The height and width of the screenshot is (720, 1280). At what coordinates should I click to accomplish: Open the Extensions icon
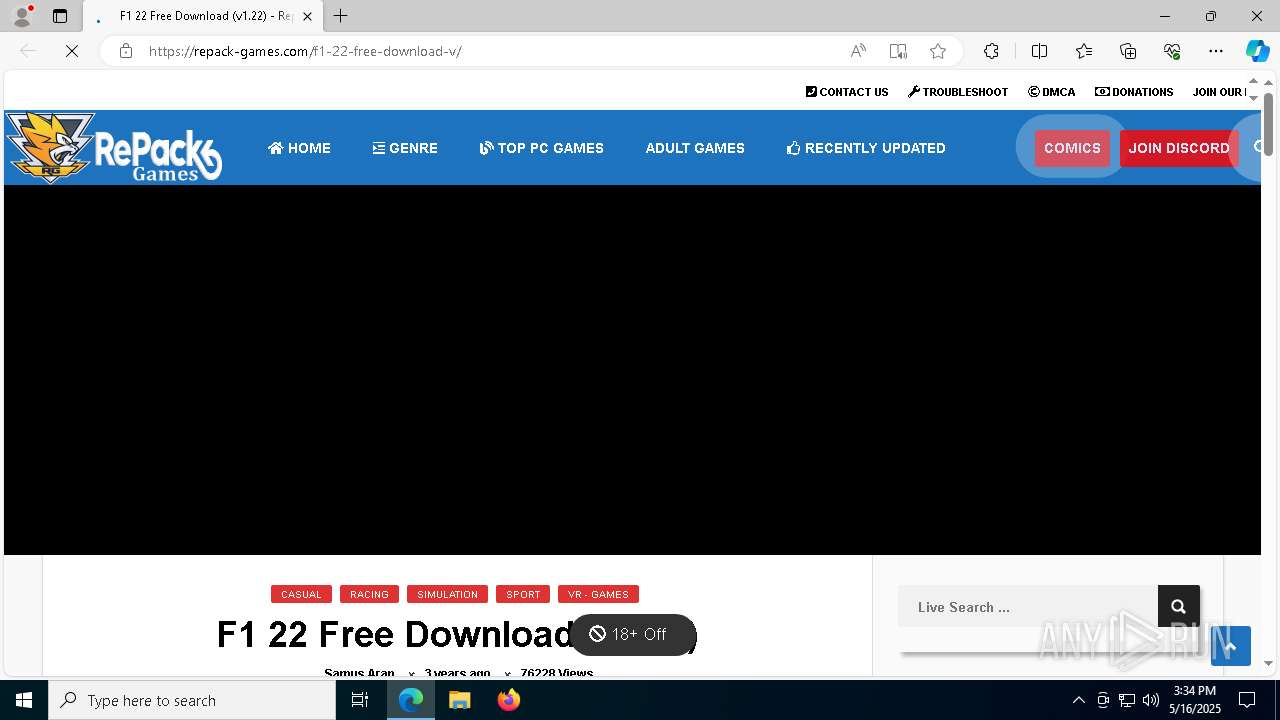[991, 51]
